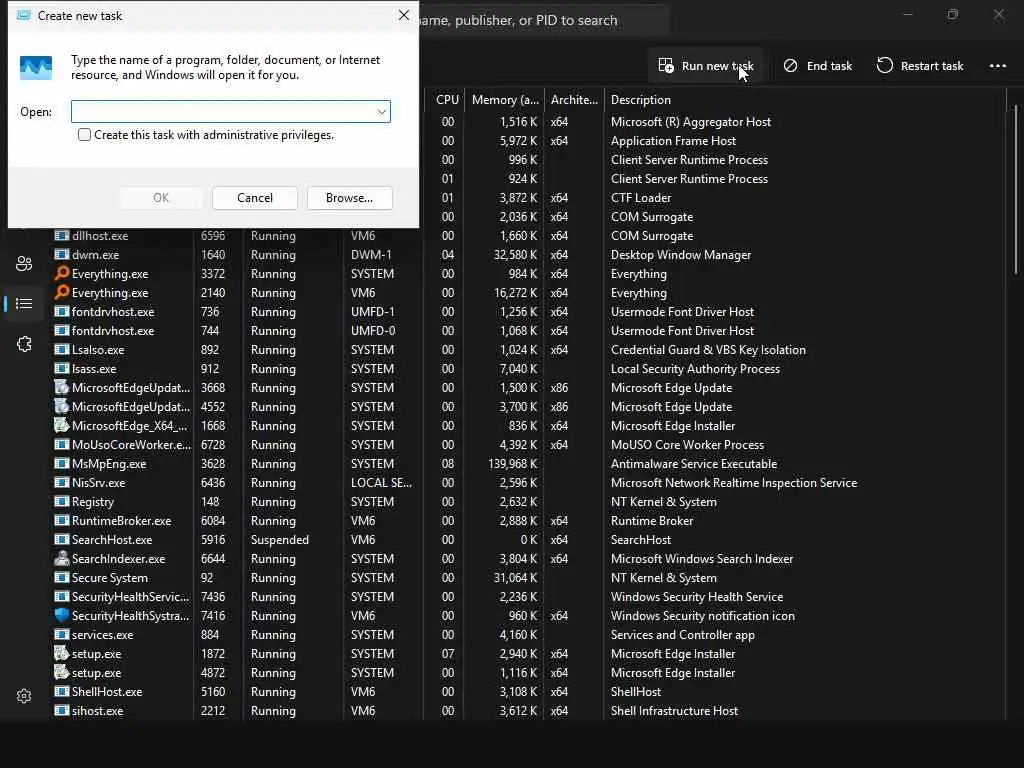Select Everything.exe icon with PID 2140

coord(61,292)
